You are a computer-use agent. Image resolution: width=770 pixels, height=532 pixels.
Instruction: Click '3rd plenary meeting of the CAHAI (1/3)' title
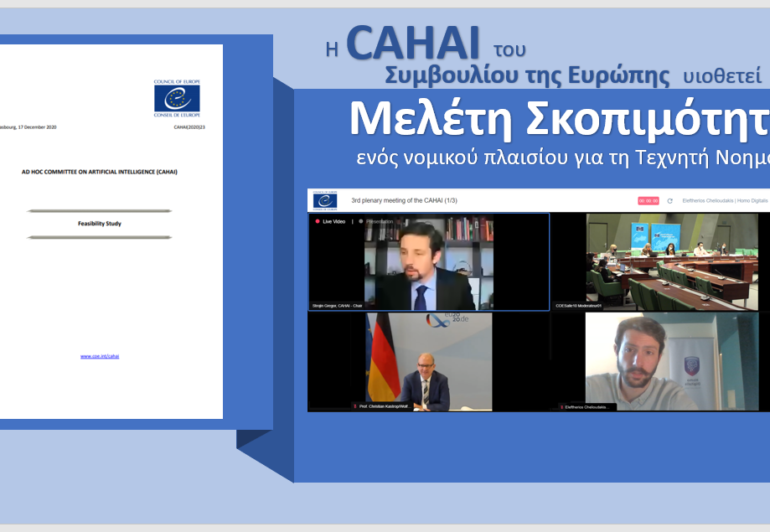pos(404,200)
